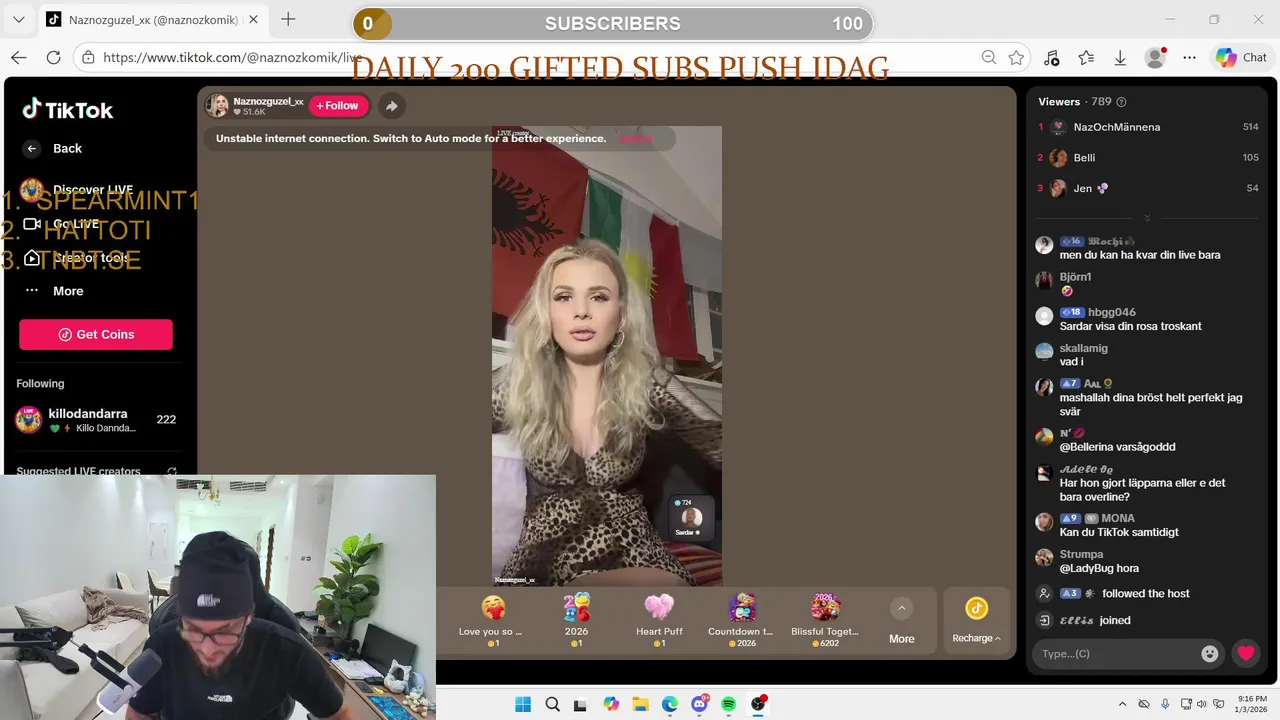Open Strumpa chat user
Screen dimensions: 1280x720
(x=1081, y=554)
